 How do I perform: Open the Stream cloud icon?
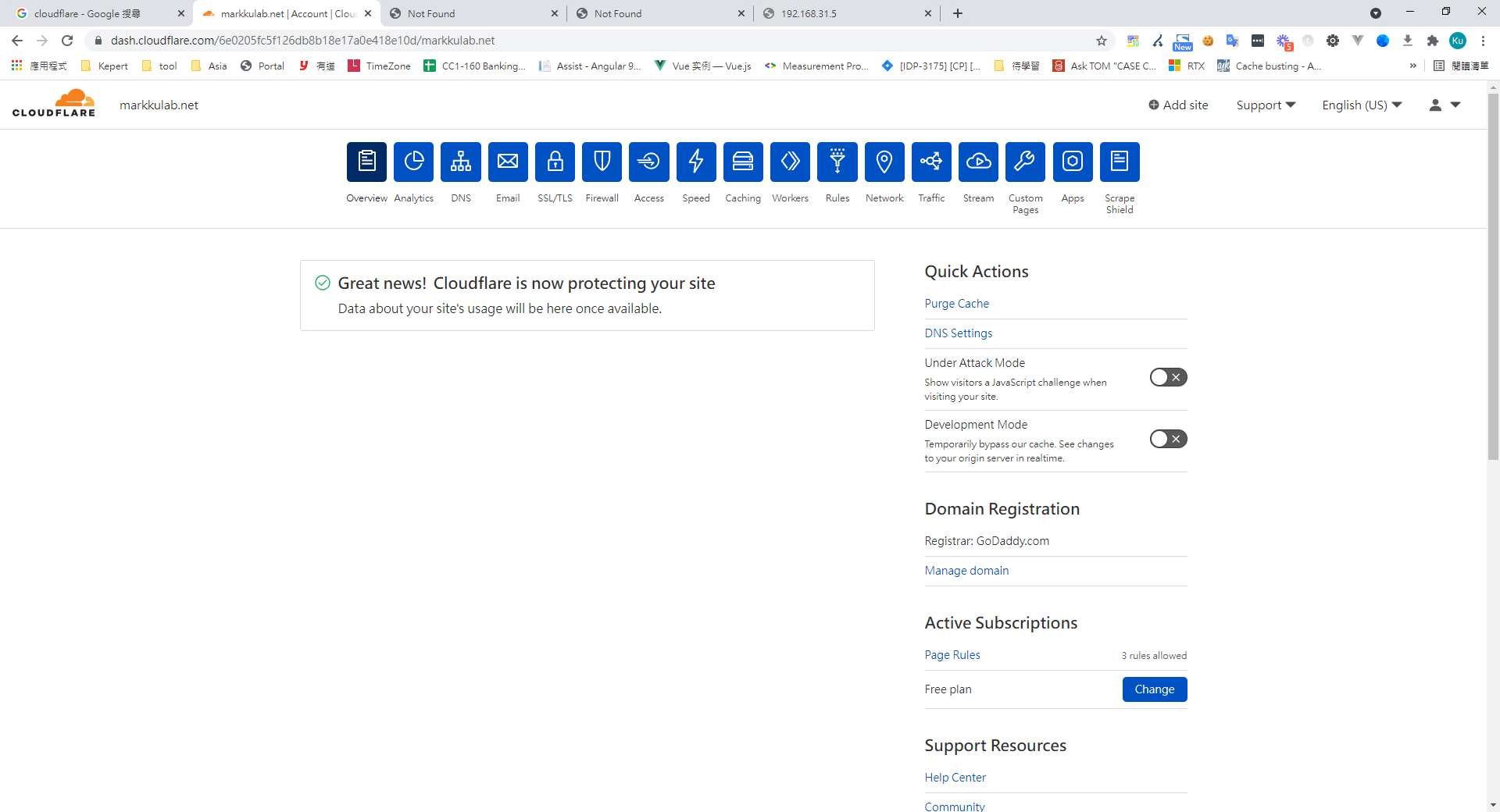click(978, 162)
